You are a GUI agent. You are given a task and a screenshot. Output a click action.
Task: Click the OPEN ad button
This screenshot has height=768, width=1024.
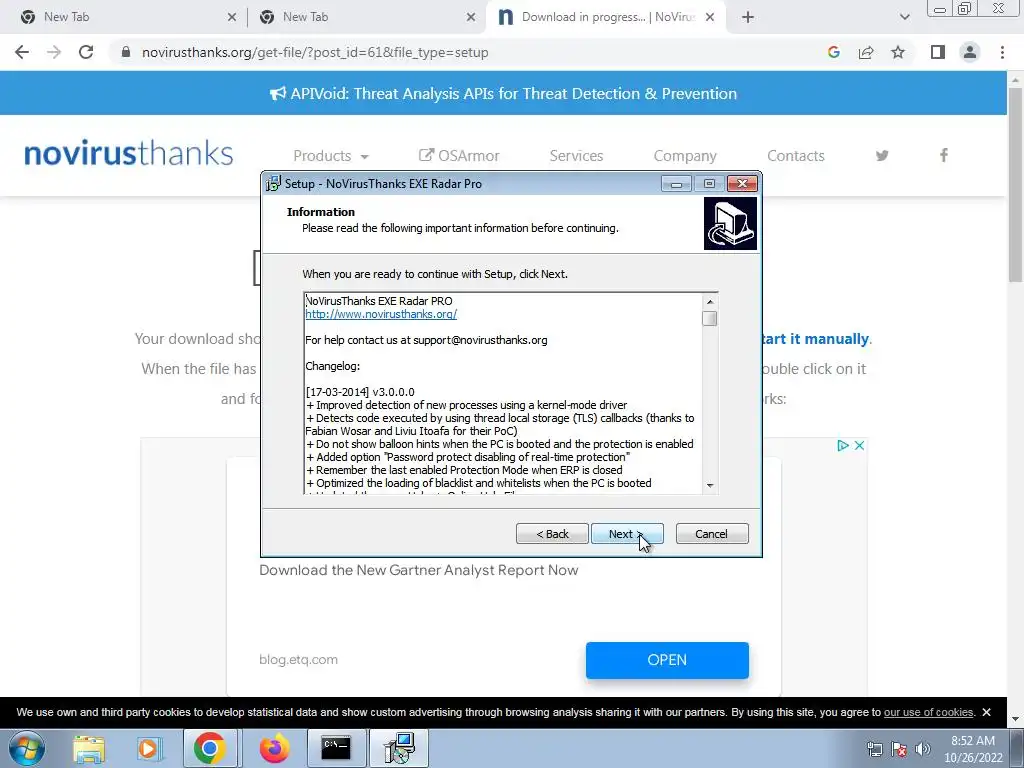(667, 660)
